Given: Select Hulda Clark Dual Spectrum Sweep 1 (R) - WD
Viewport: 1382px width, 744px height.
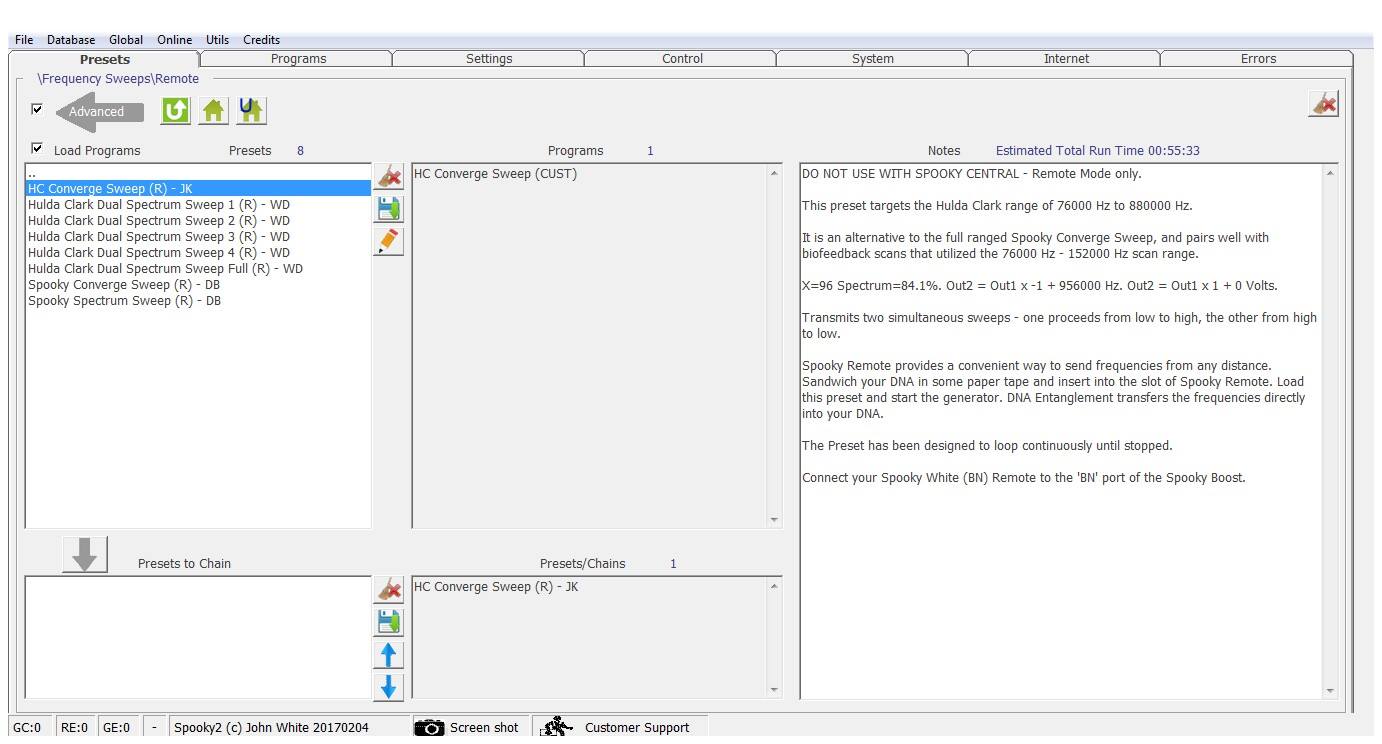Looking at the screenshot, I should point(198,204).
